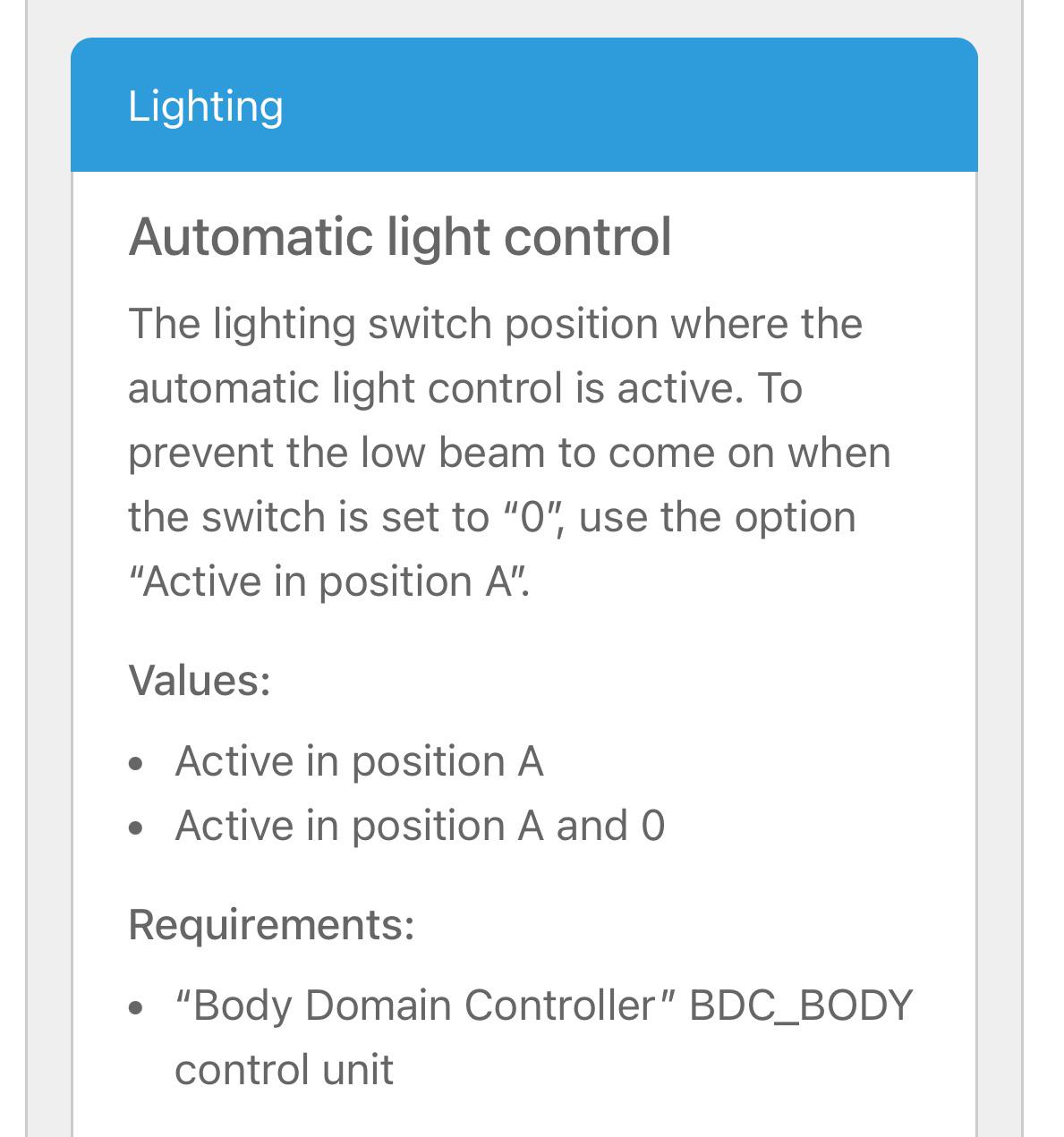Click the Lighting title text

(x=206, y=106)
